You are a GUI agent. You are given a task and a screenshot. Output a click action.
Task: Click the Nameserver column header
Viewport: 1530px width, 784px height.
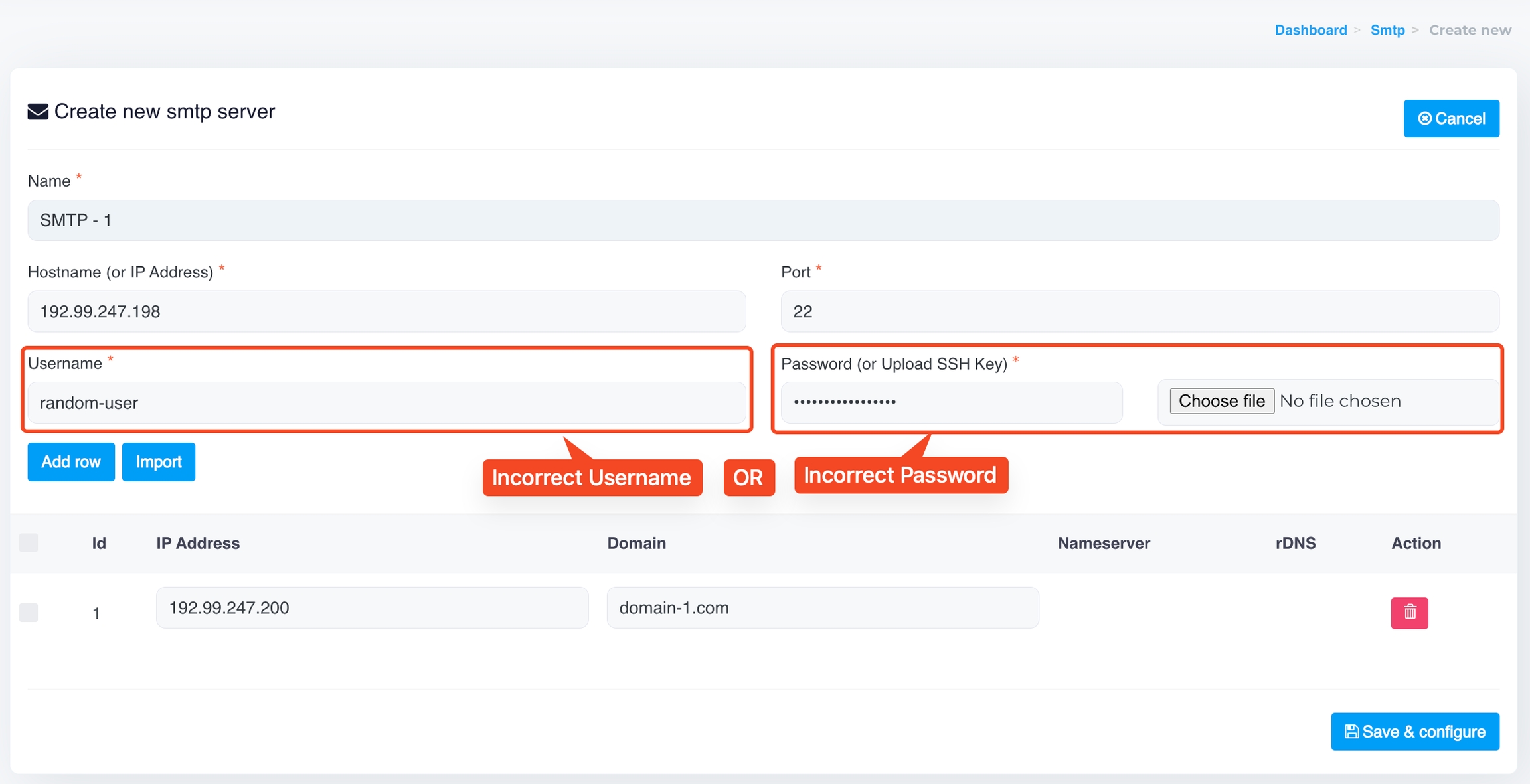pos(1104,543)
